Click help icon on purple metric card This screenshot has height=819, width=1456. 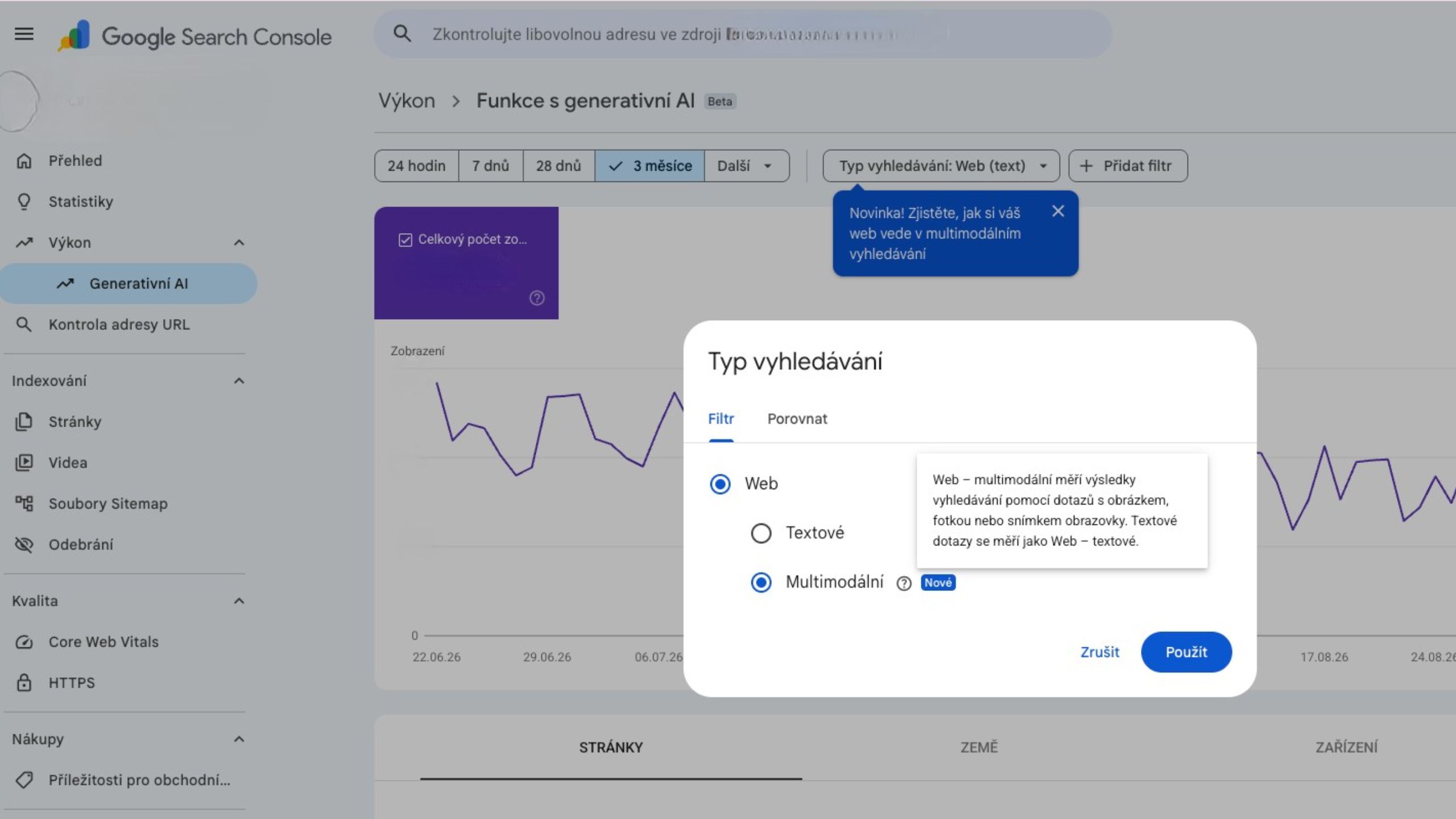click(537, 298)
